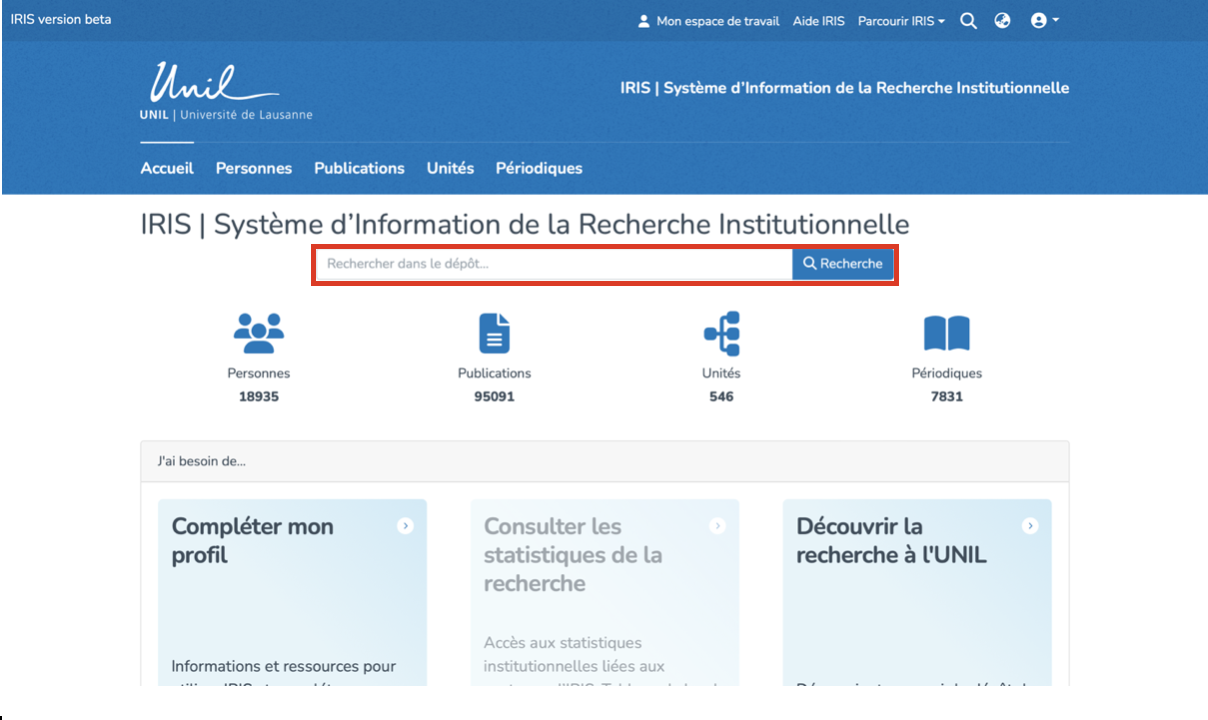
Task: Open Périodiques in the navigation bar
Action: pyautogui.click(x=538, y=168)
